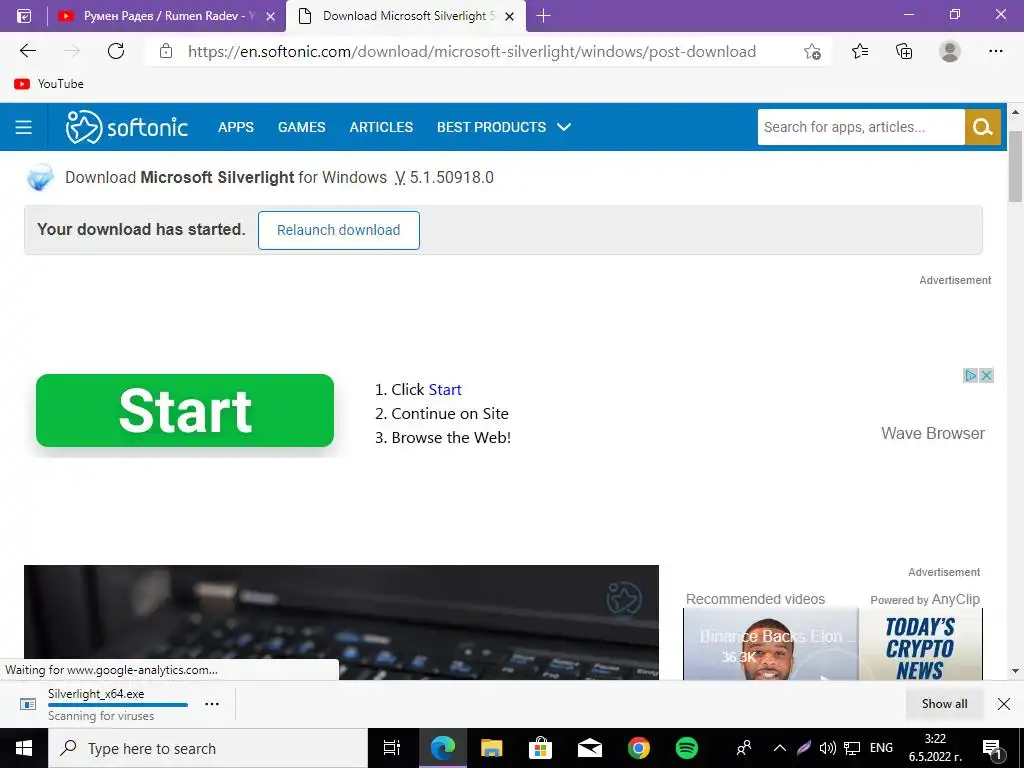Add this page to favorites

[x=812, y=51]
